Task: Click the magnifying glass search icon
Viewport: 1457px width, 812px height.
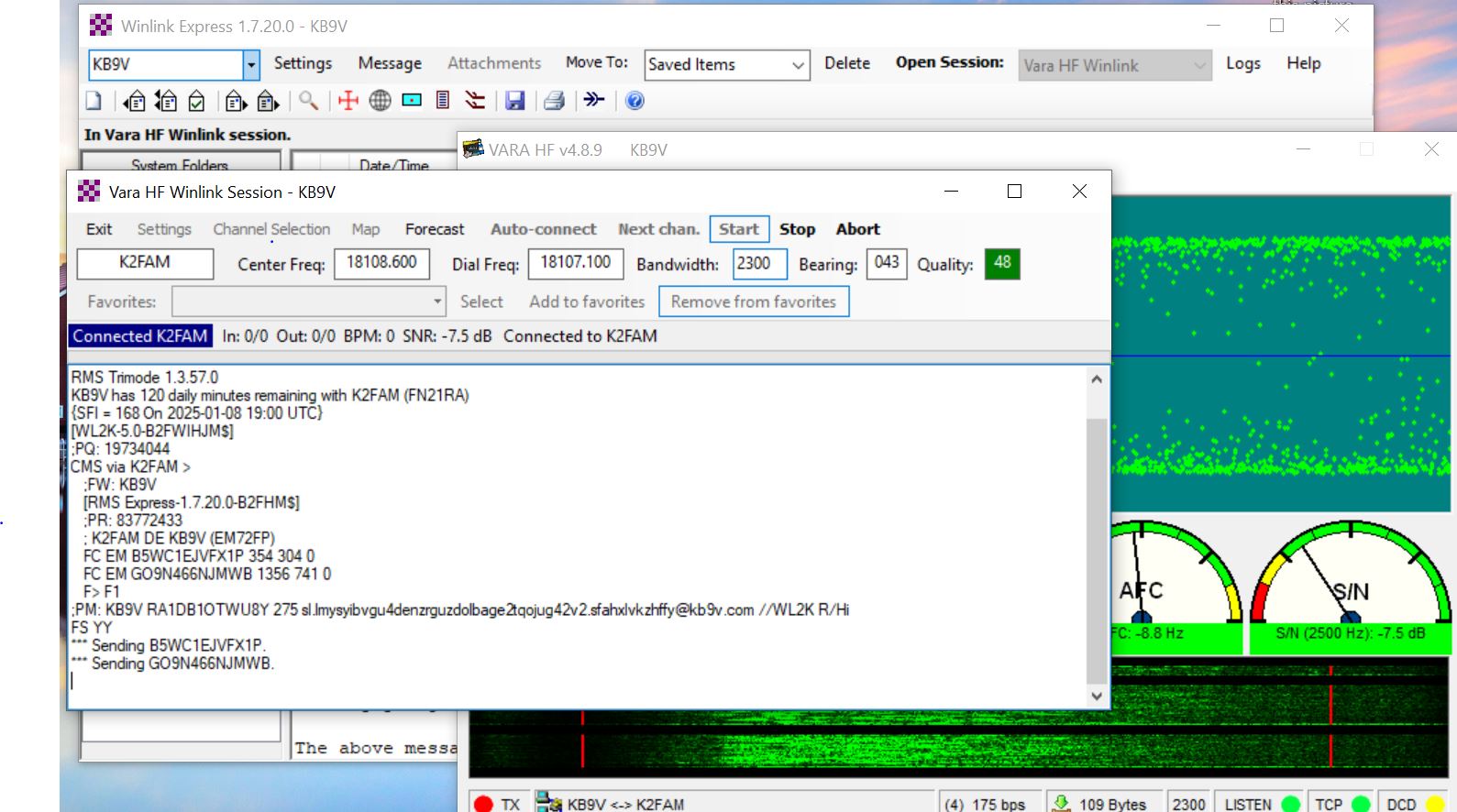Action: tap(308, 101)
